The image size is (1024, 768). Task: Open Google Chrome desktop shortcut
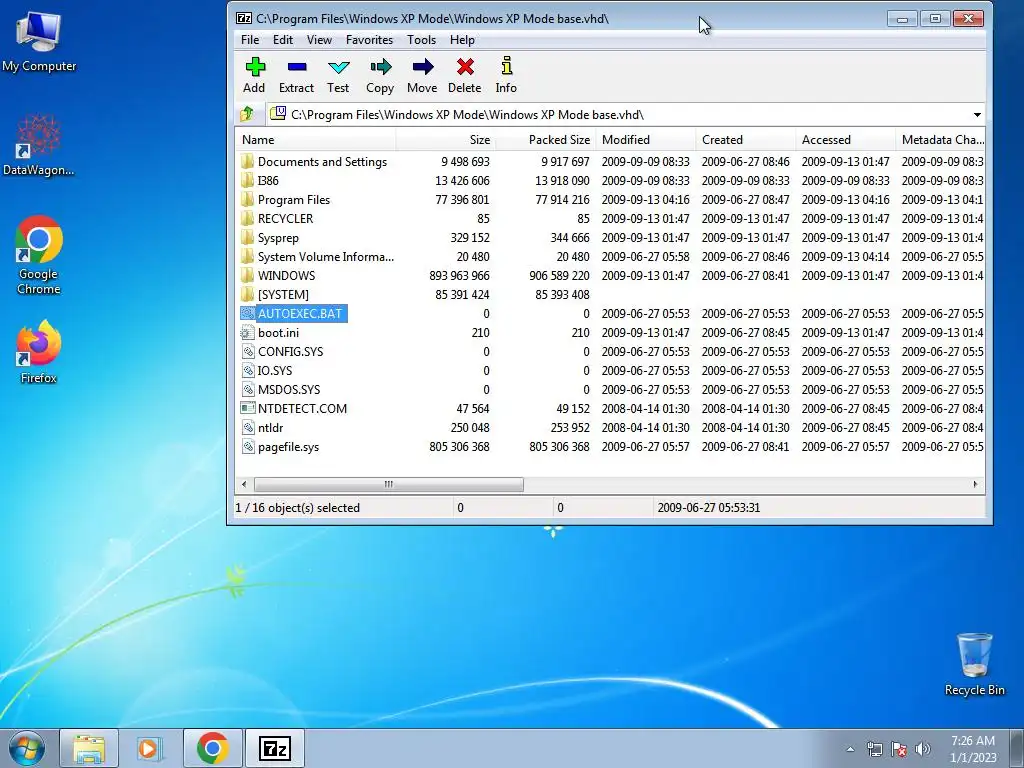[39, 255]
